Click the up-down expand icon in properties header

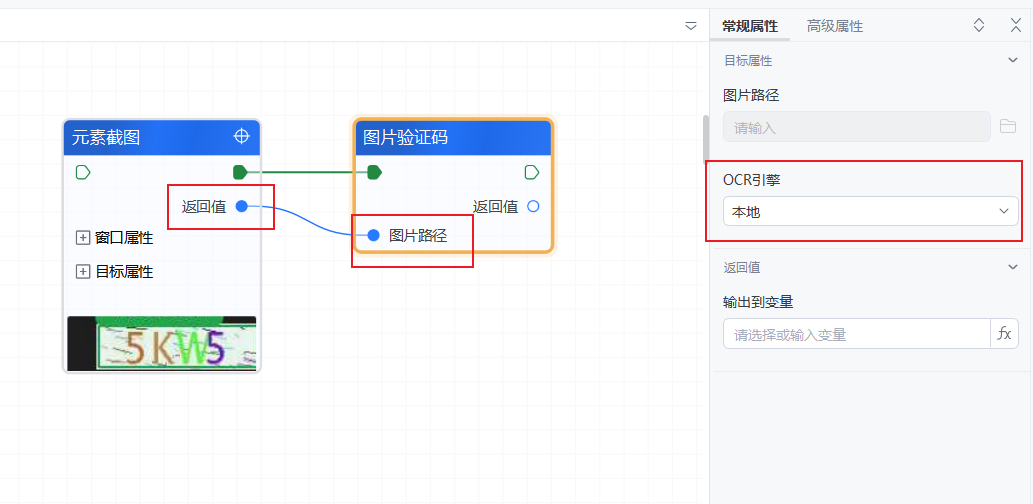tap(979, 26)
